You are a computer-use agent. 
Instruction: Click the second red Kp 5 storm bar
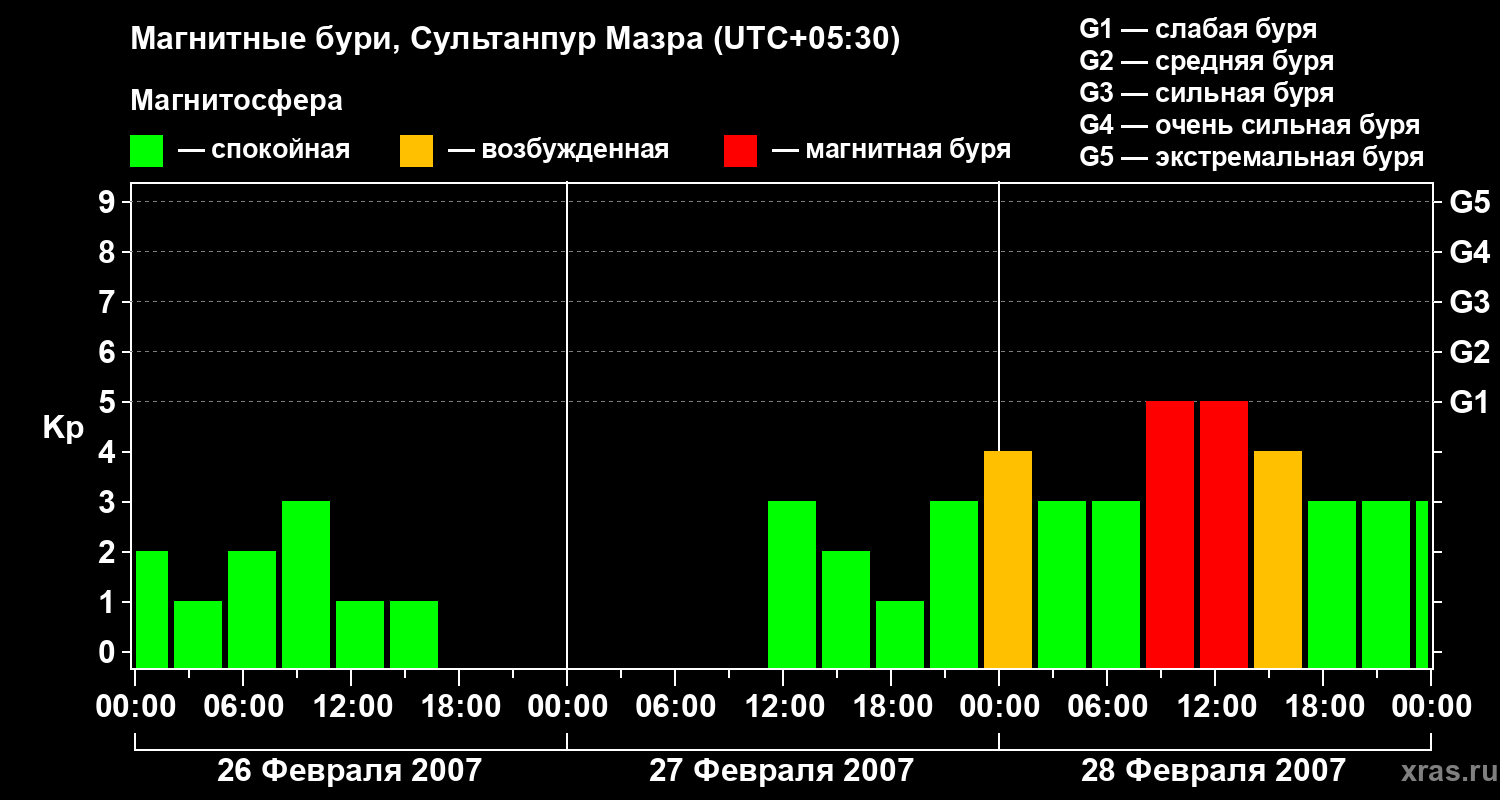click(1224, 534)
